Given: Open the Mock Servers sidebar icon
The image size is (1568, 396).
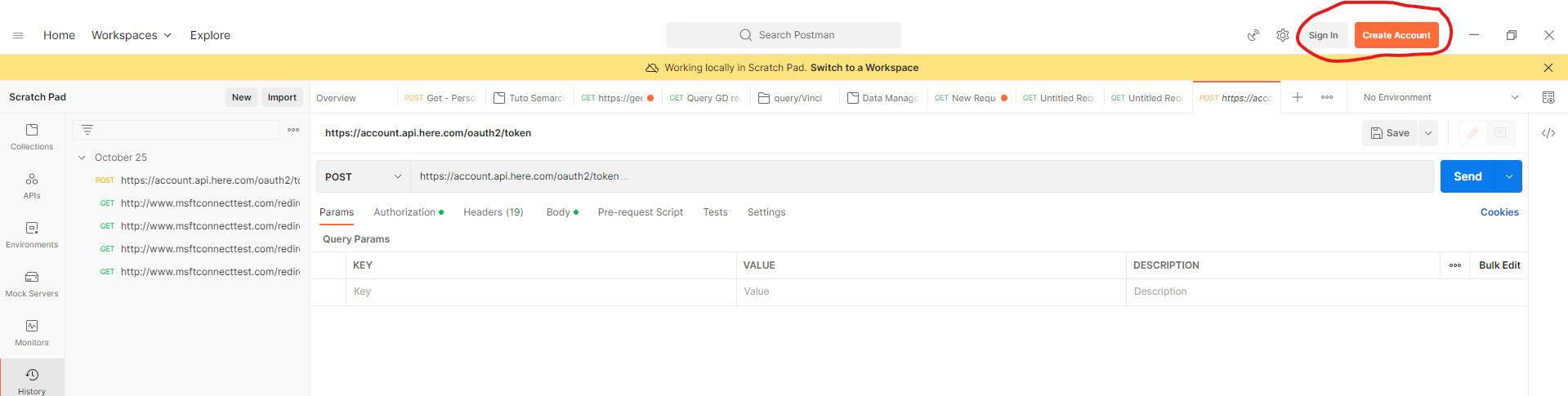Looking at the screenshot, I should (x=32, y=283).
